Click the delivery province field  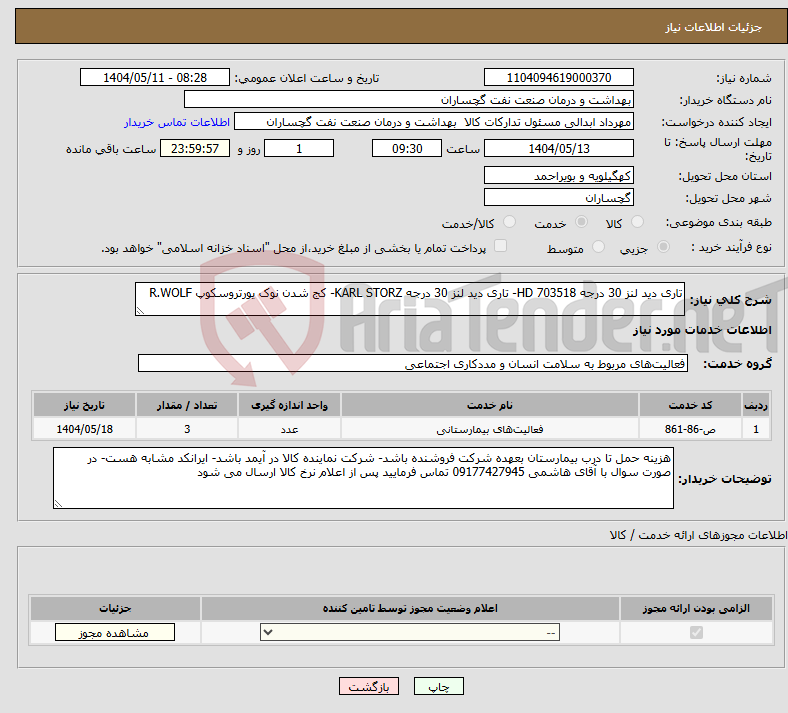558,175
